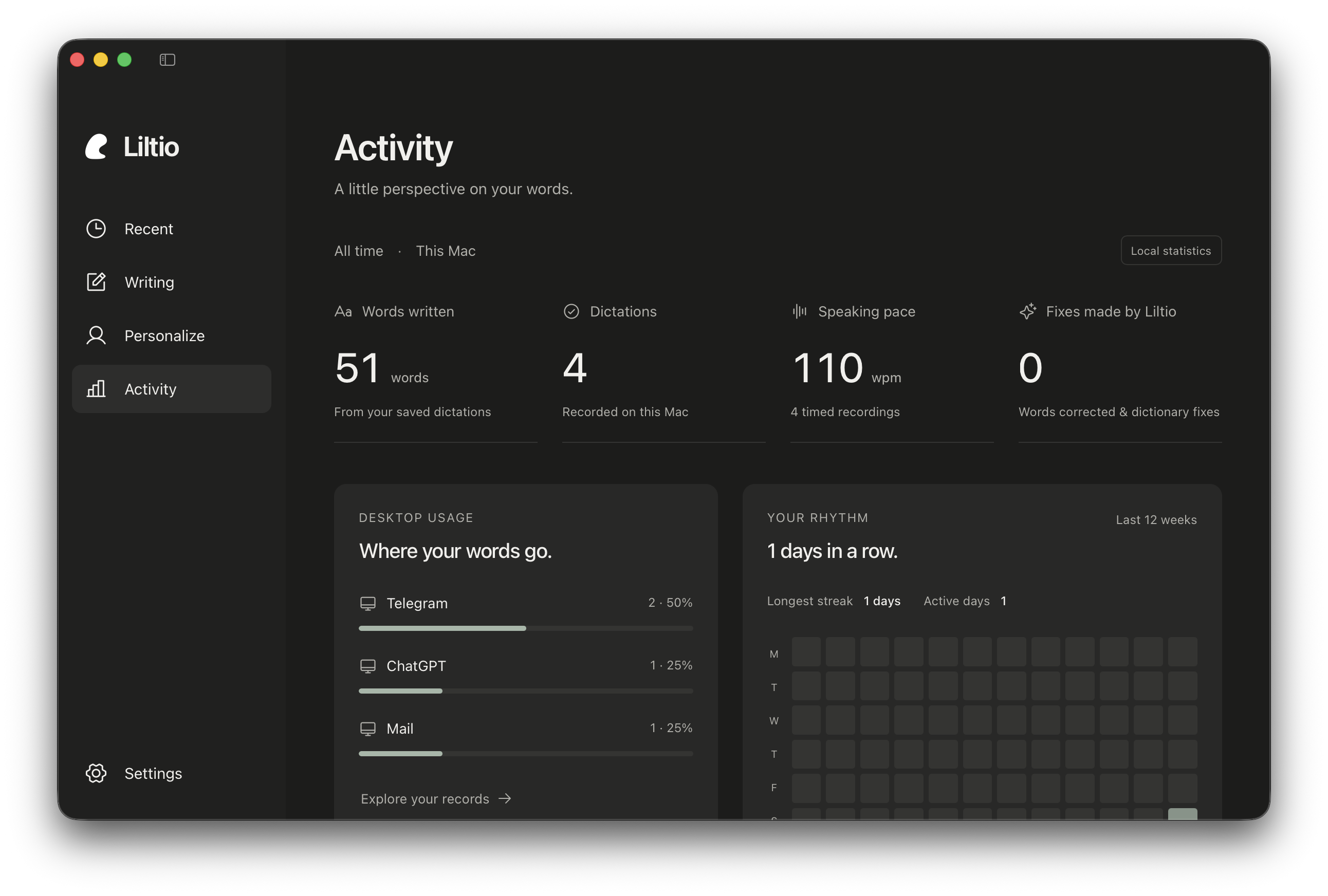Click the Longest streak 1 days text
The image size is (1328, 896).
834,601
